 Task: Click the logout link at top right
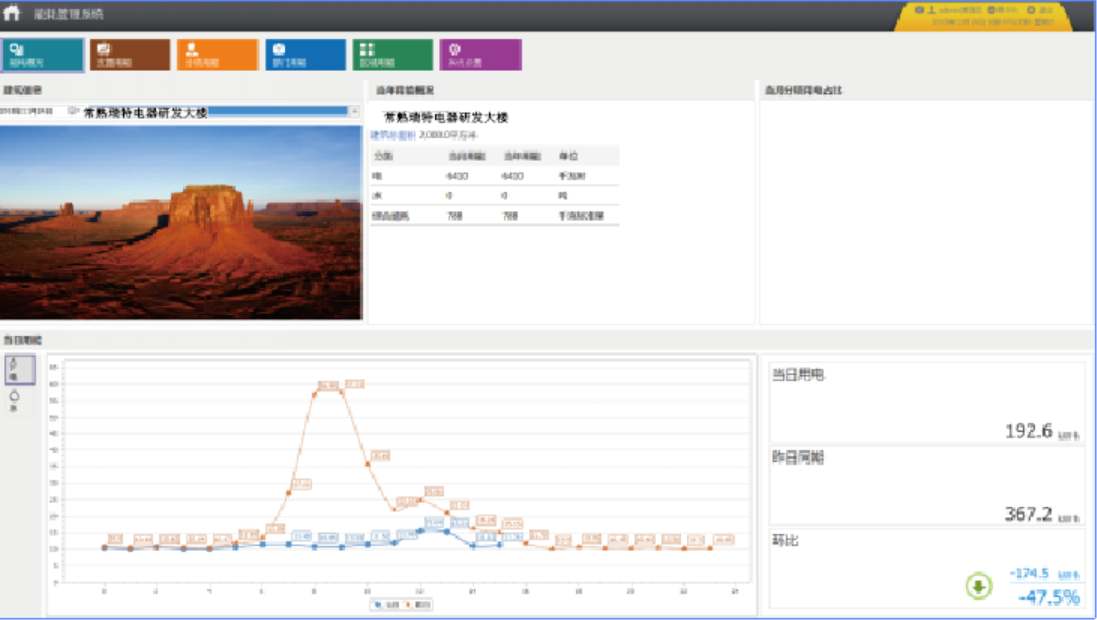1043,10
